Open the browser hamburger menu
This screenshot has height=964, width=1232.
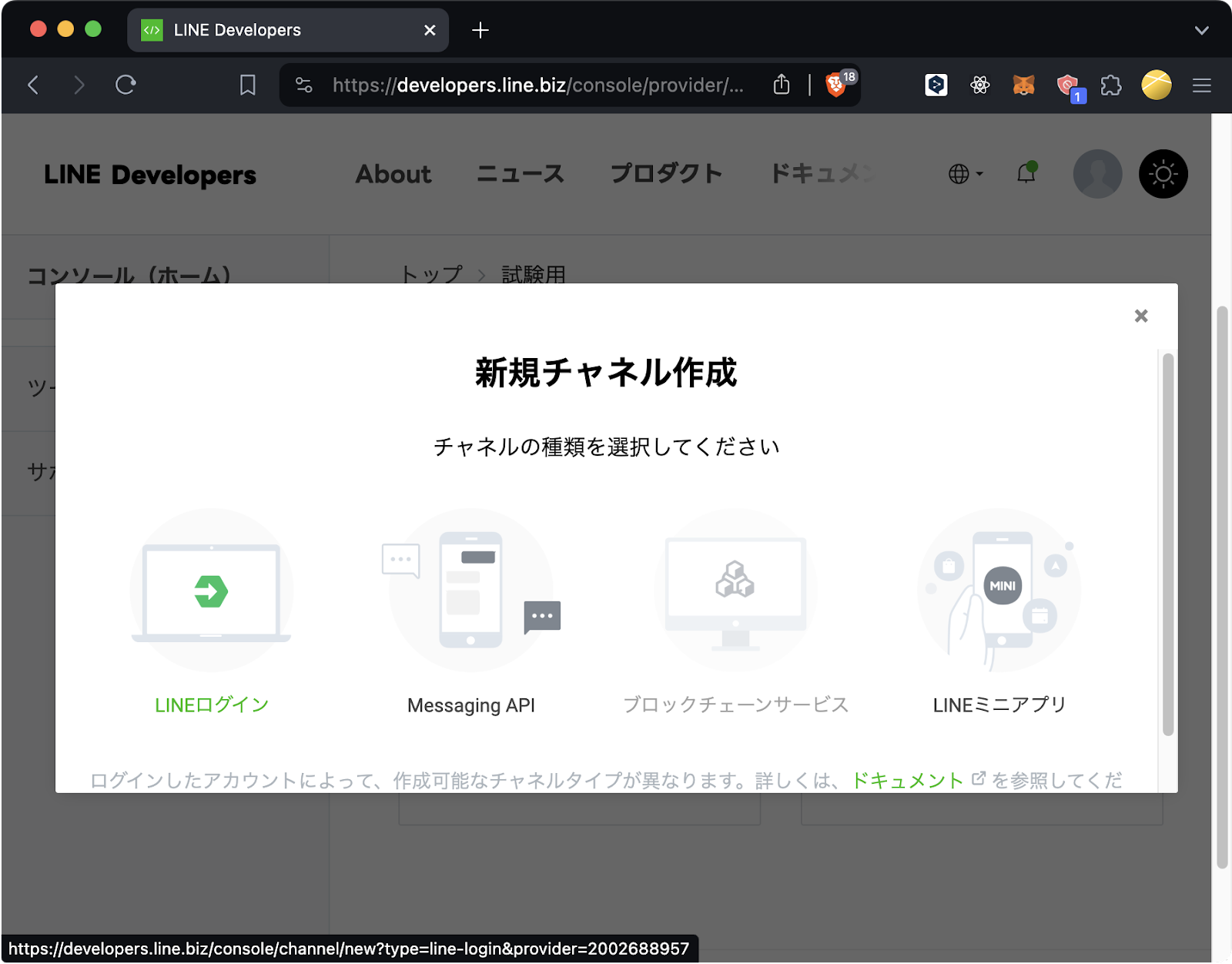click(x=1202, y=85)
